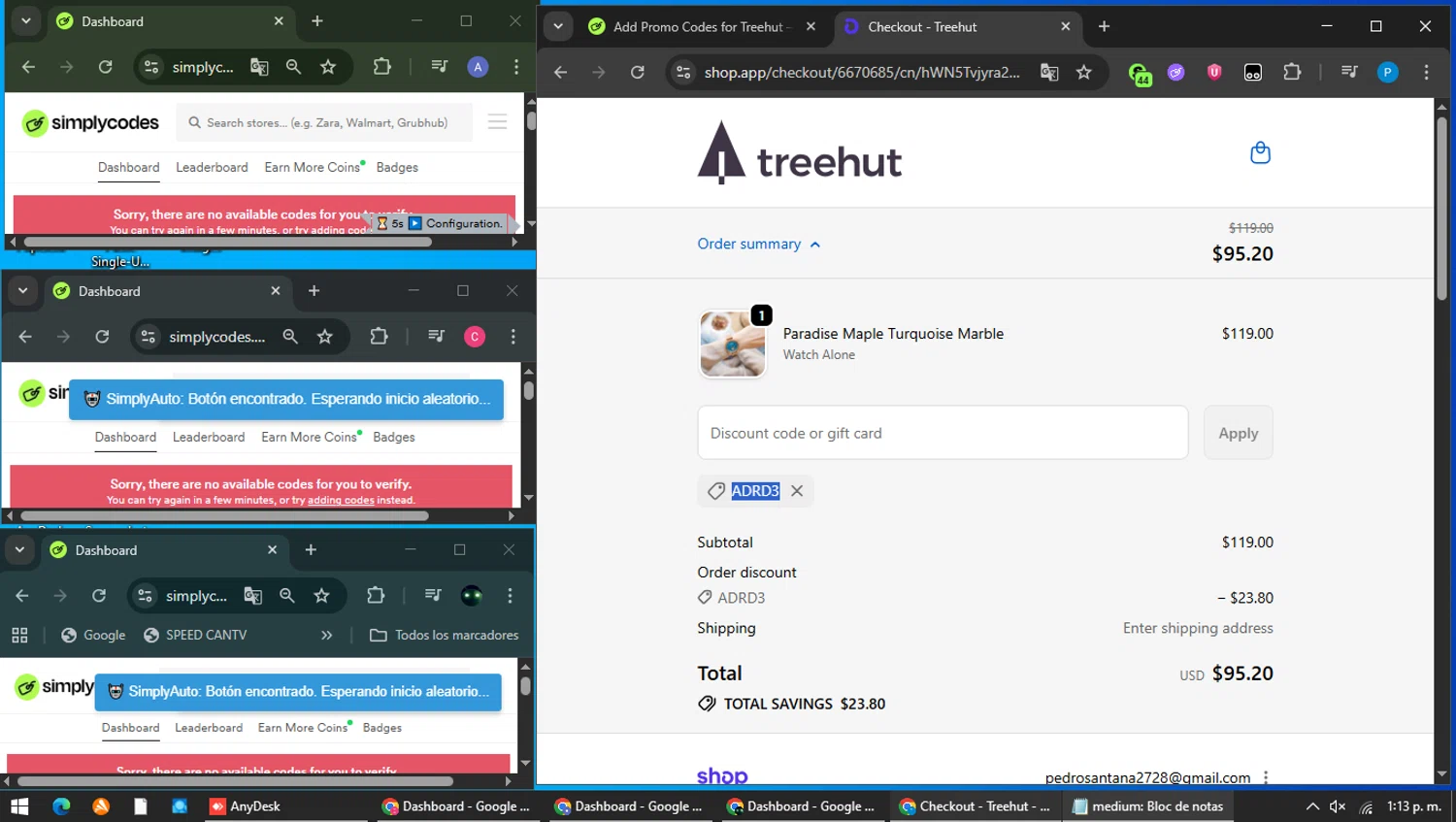Image resolution: width=1456 pixels, height=822 pixels.
Task: Open network wifi icon in system tray
Action: click(1366, 806)
